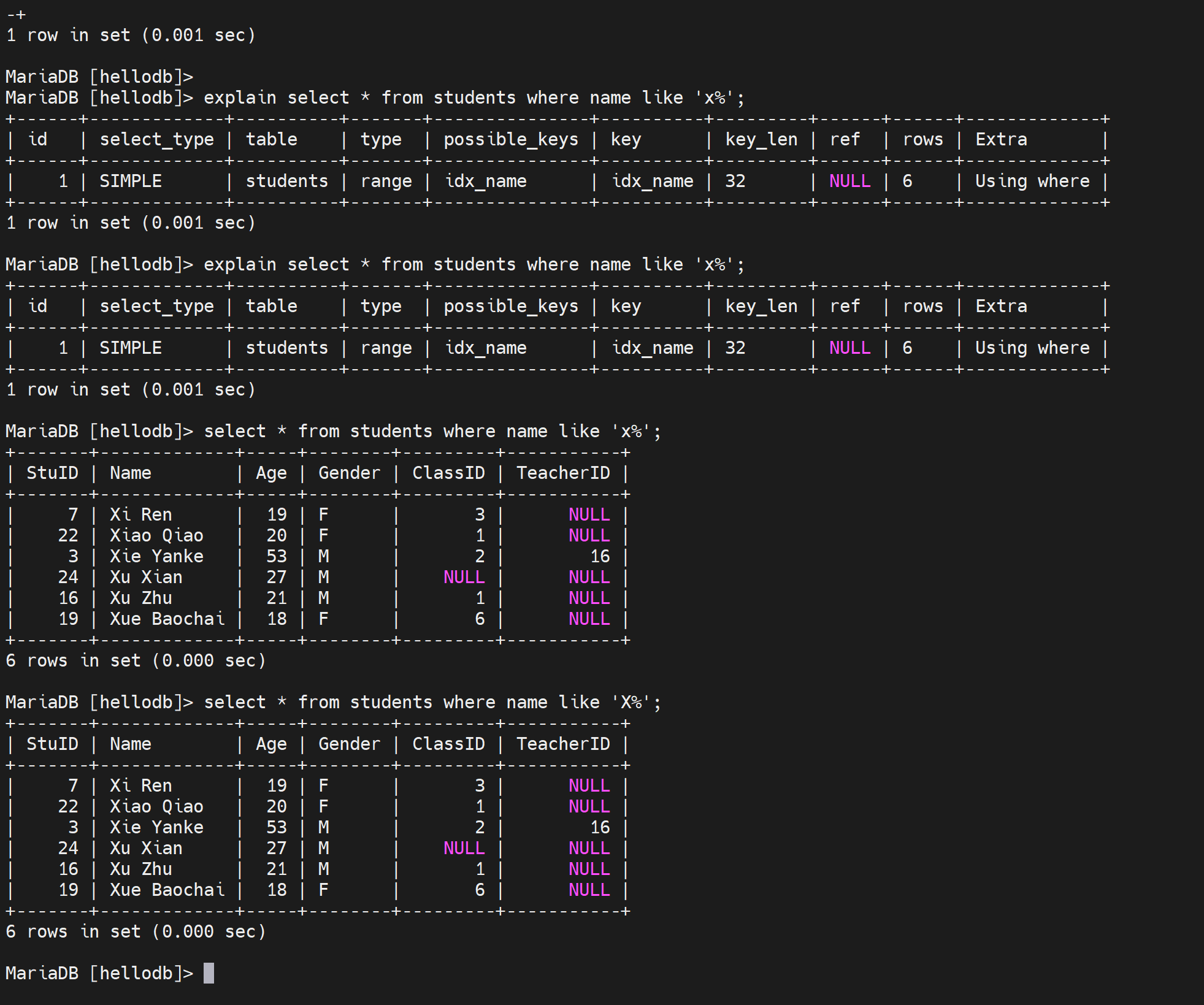Click TeacherID header in the bottom result table
The width and height of the screenshot is (1204, 1005).
(x=562, y=744)
